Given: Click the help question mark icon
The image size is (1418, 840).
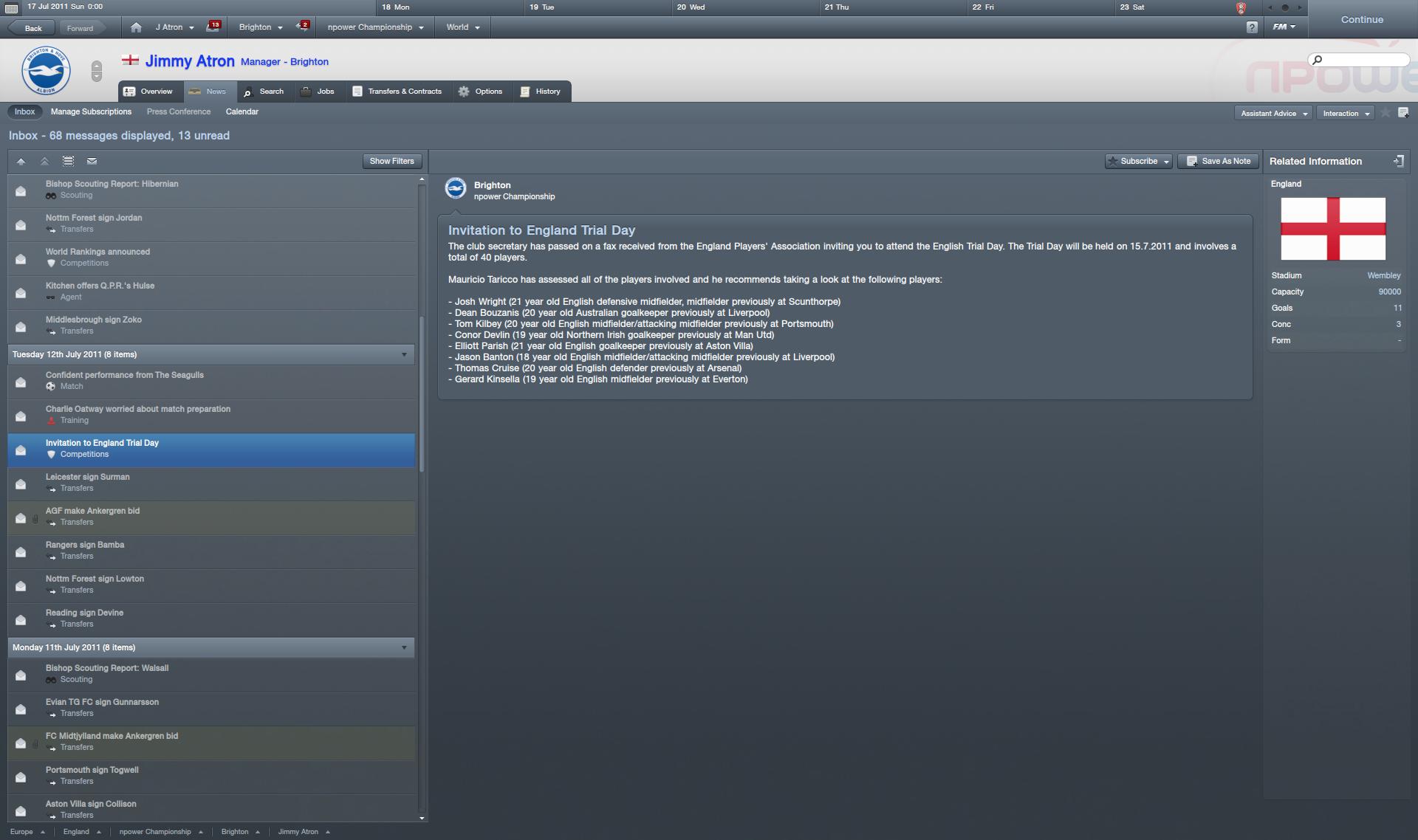Looking at the screenshot, I should [1252, 27].
